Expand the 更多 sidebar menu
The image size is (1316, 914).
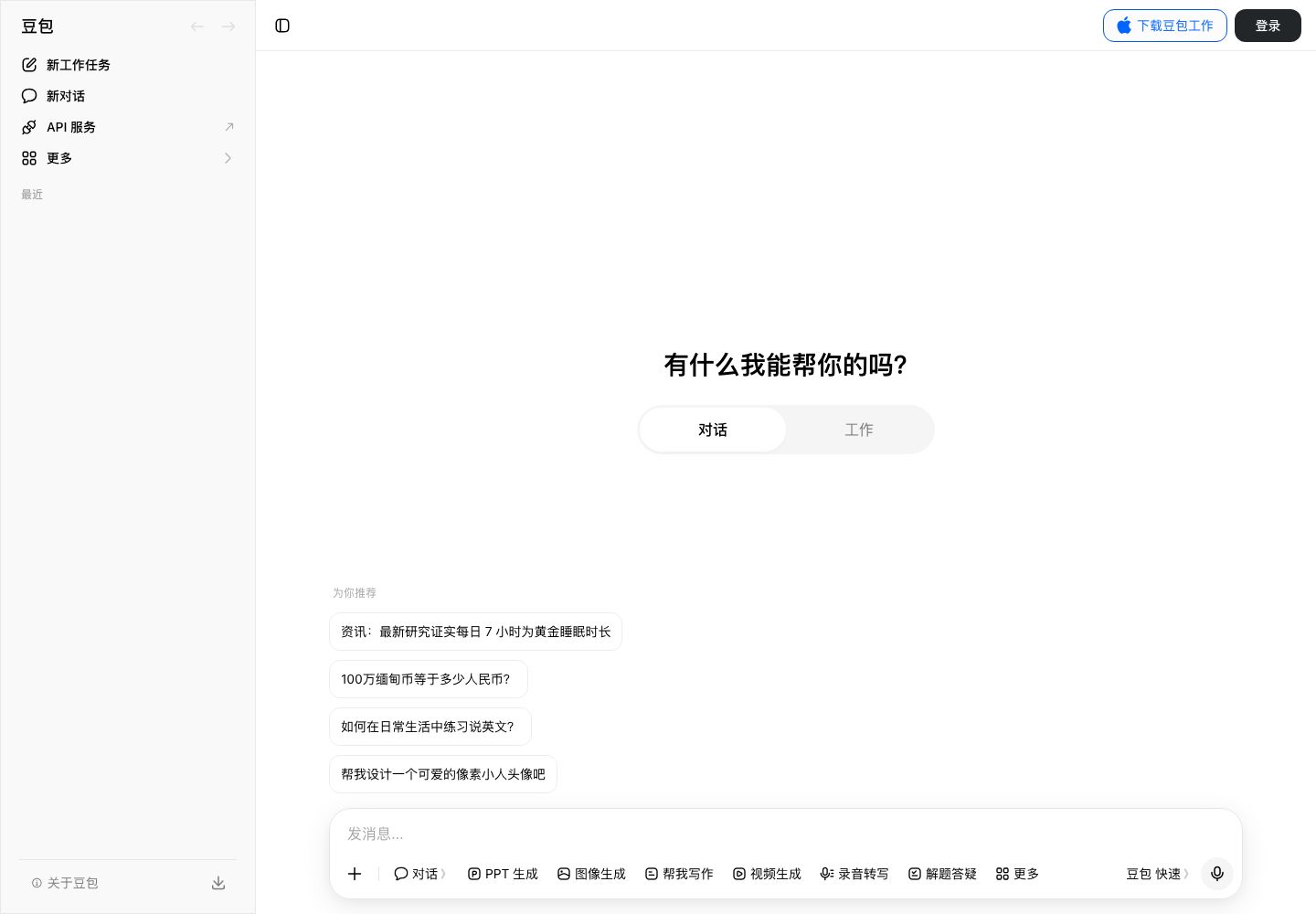coord(128,158)
